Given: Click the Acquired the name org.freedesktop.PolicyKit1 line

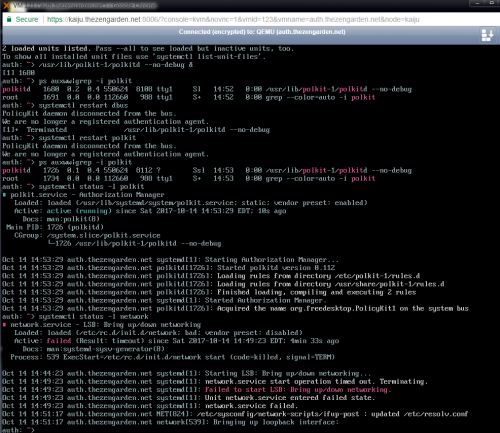Looking at the screenshot, I should coord(235,309).
